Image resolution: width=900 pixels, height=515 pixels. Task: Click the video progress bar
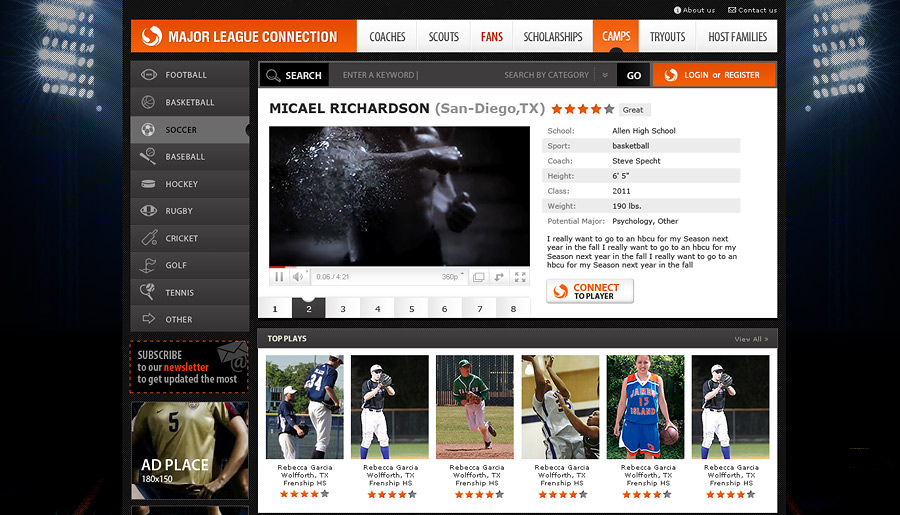point(399,267)
